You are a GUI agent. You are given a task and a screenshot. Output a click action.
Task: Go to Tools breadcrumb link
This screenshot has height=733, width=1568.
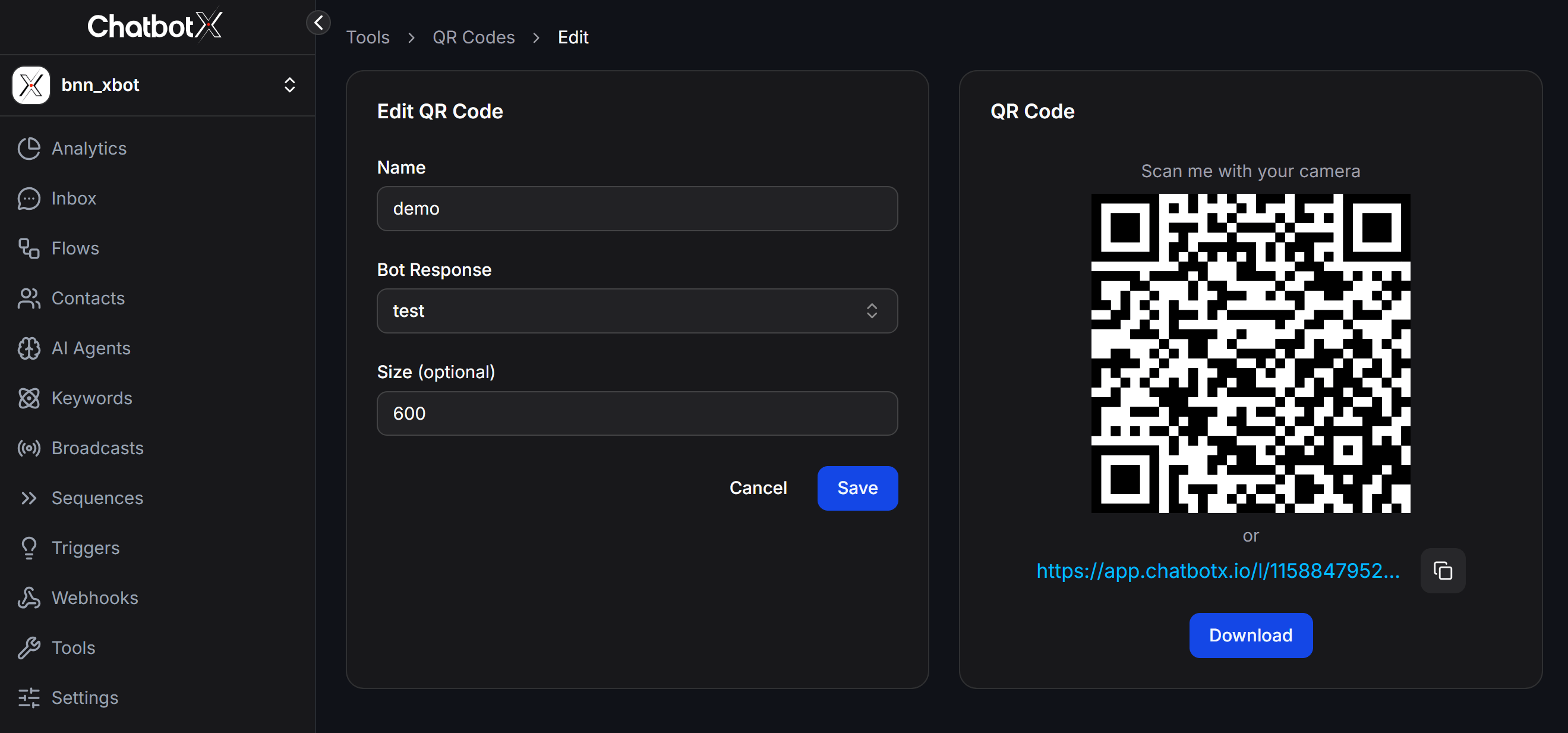[368, 37]
